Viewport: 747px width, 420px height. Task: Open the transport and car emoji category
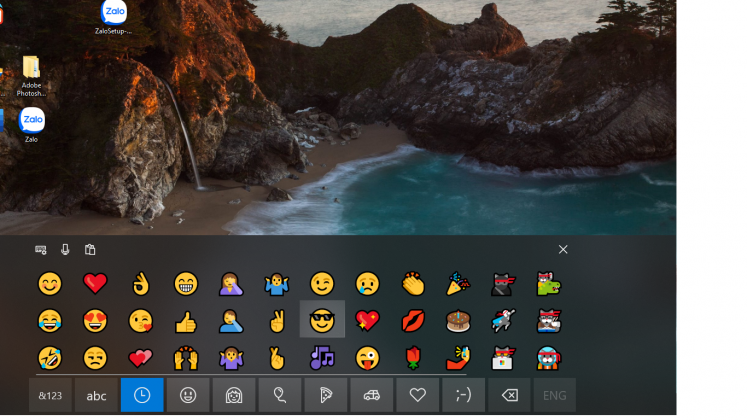click(372, 396)
